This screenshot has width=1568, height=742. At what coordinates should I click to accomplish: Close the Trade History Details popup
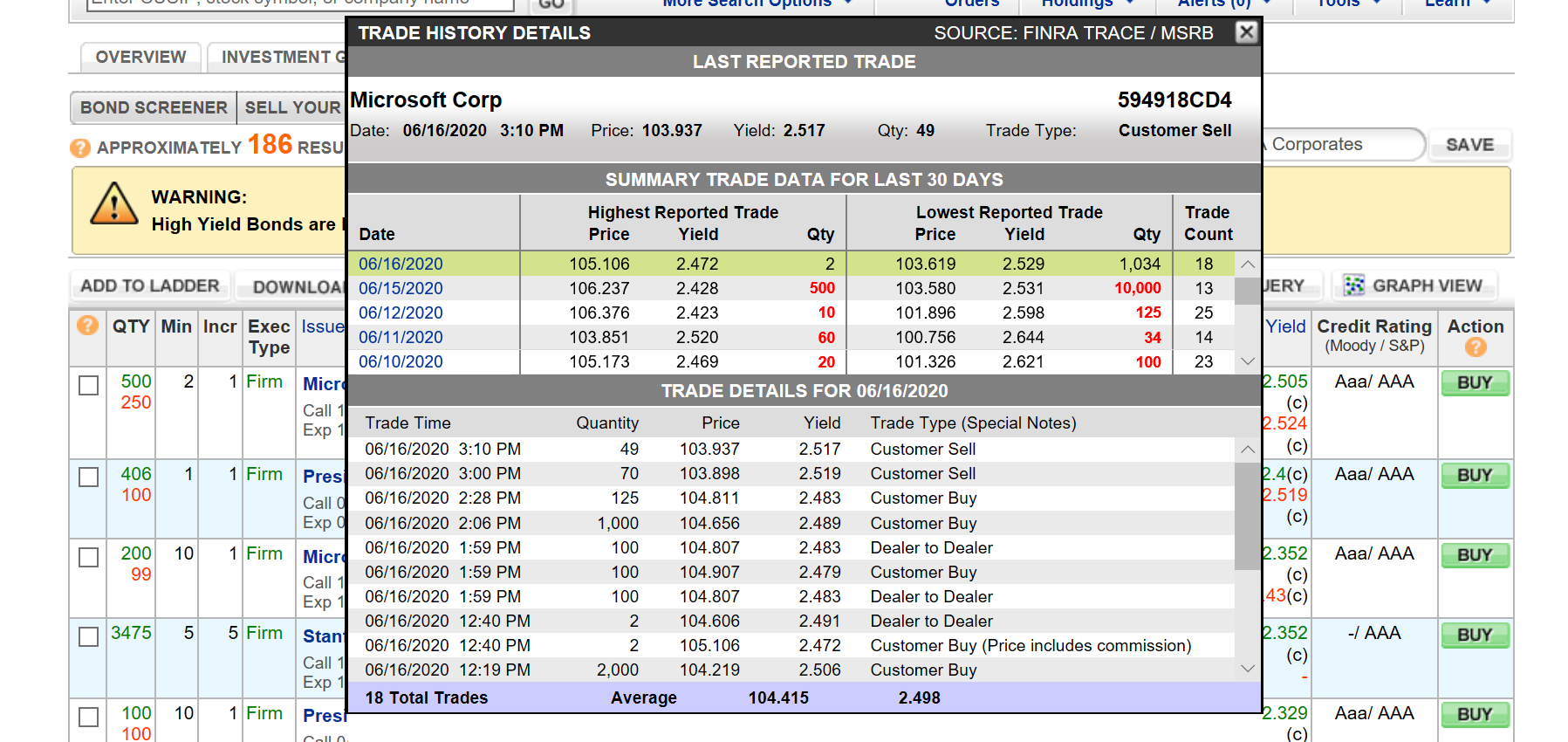(1246, 32)
